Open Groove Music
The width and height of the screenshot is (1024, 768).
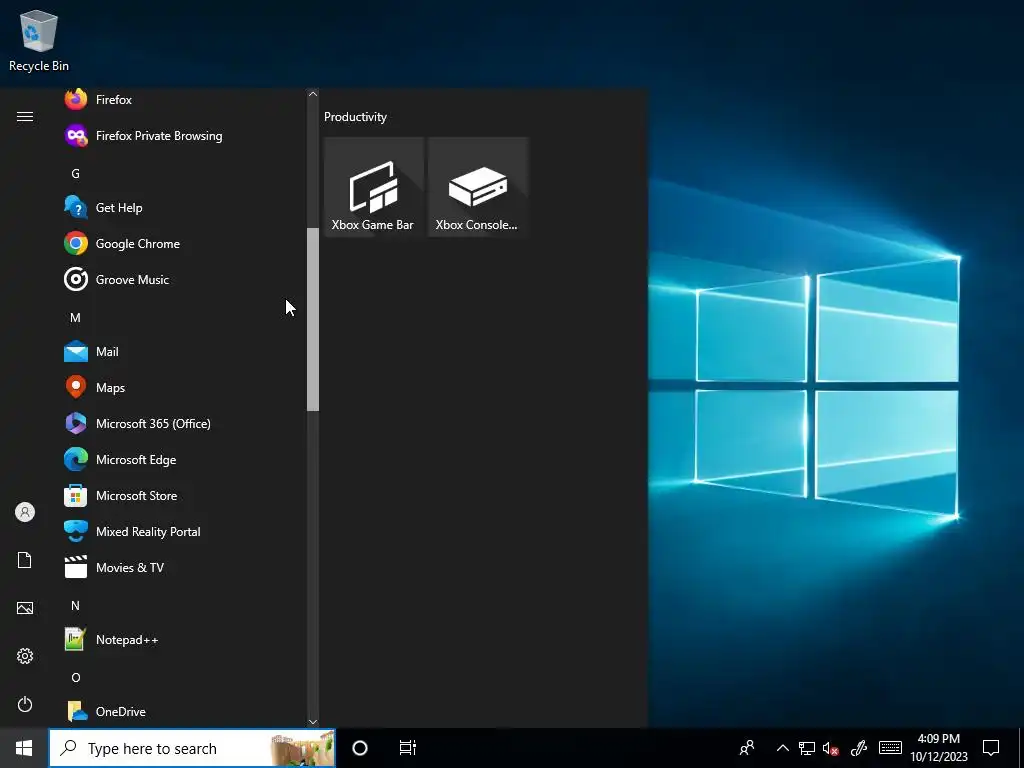point(183,280)
